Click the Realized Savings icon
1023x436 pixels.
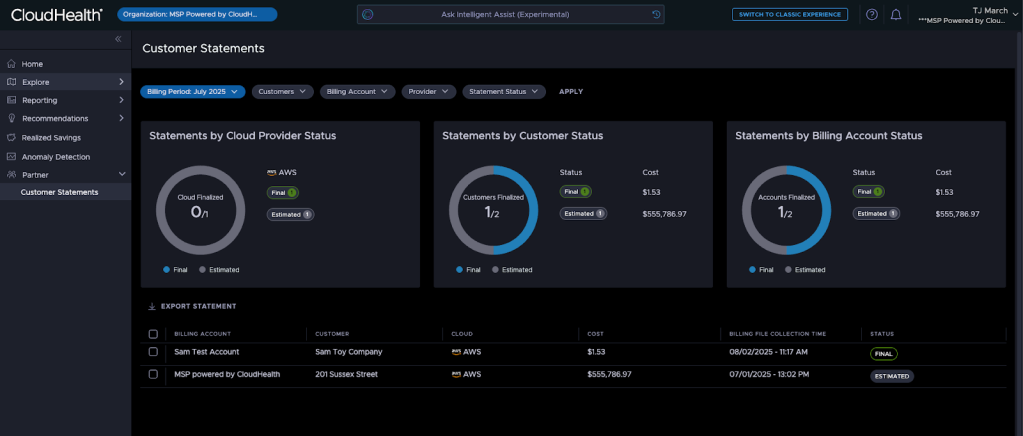11,138
